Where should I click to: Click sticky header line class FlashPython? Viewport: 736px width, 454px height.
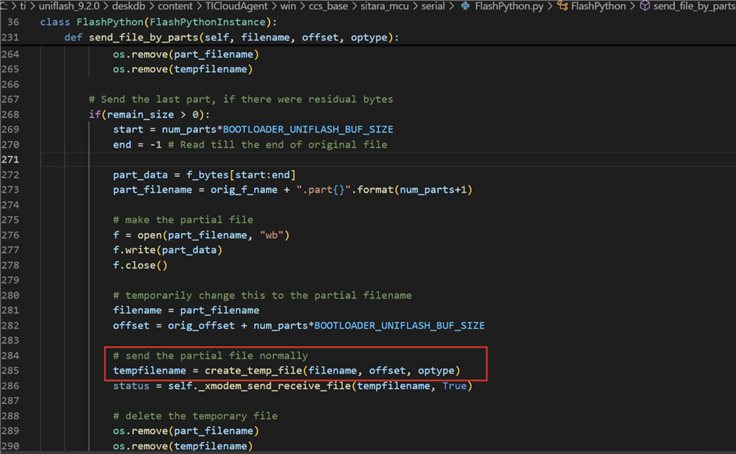(159, 22)
